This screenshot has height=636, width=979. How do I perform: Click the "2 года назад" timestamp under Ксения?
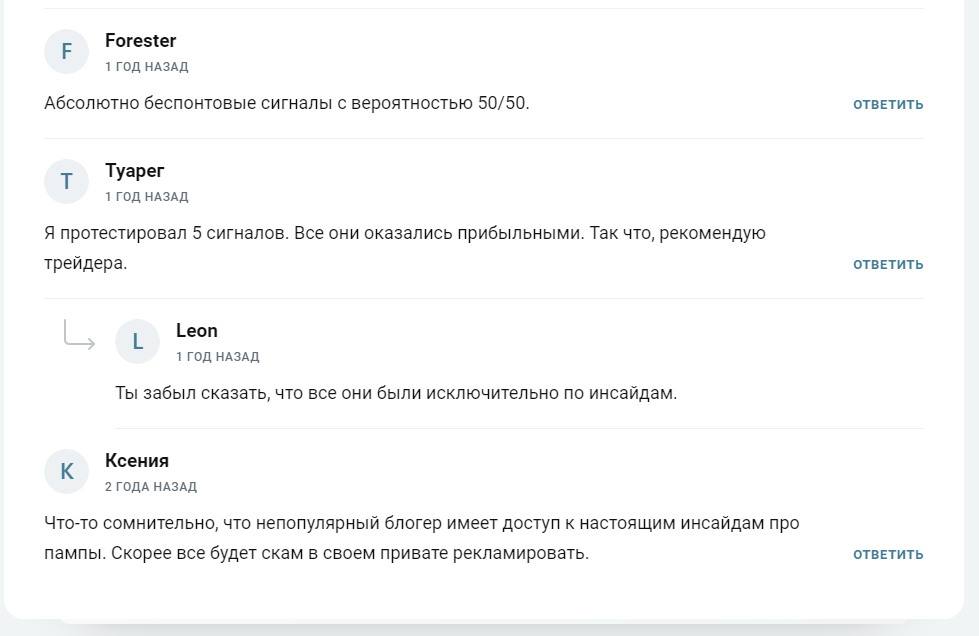(150, 487)
